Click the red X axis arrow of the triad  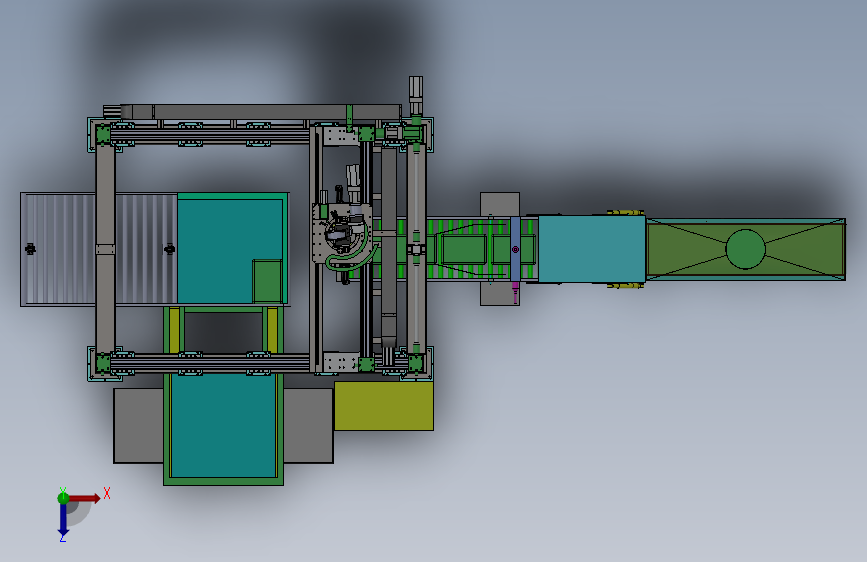point(85,498)
